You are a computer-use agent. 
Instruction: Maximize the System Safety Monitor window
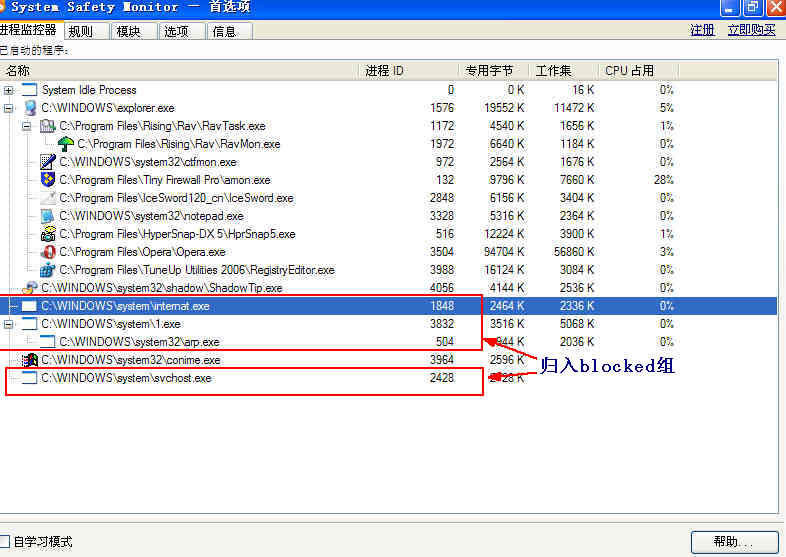[752, 7]
